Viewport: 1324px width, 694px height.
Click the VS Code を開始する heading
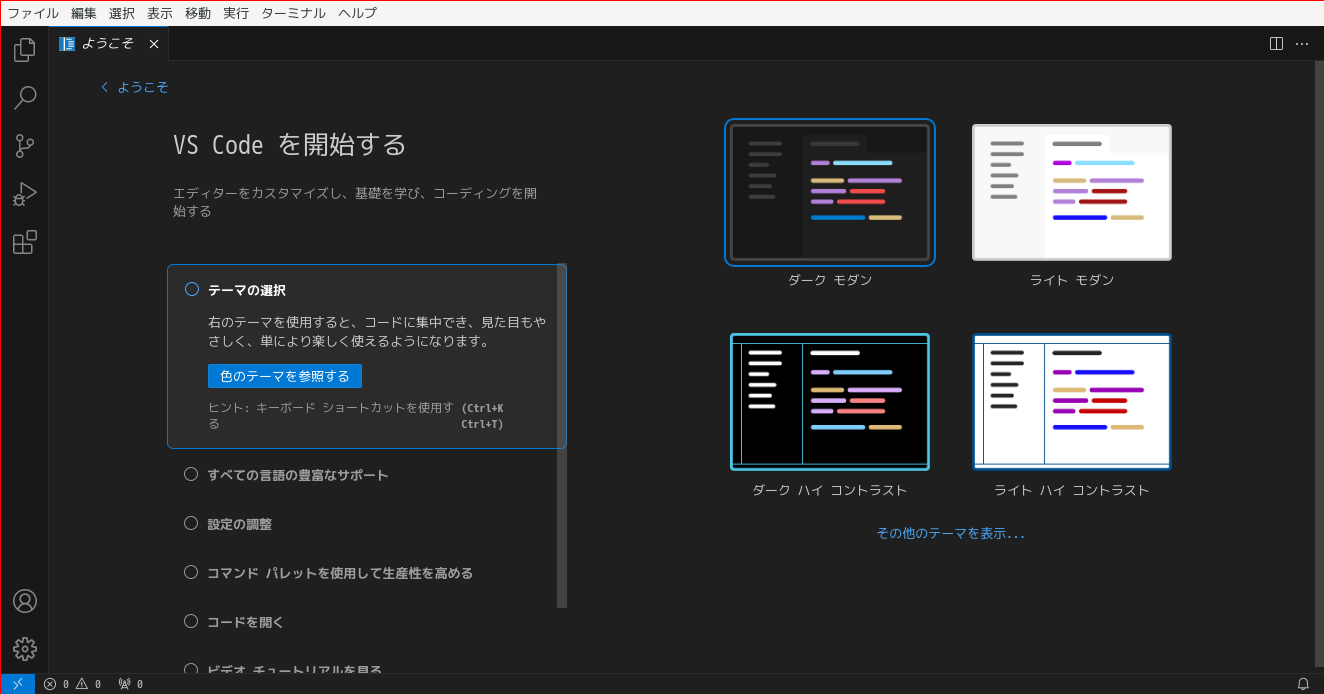pyautogui.click(x=290, y=145)
